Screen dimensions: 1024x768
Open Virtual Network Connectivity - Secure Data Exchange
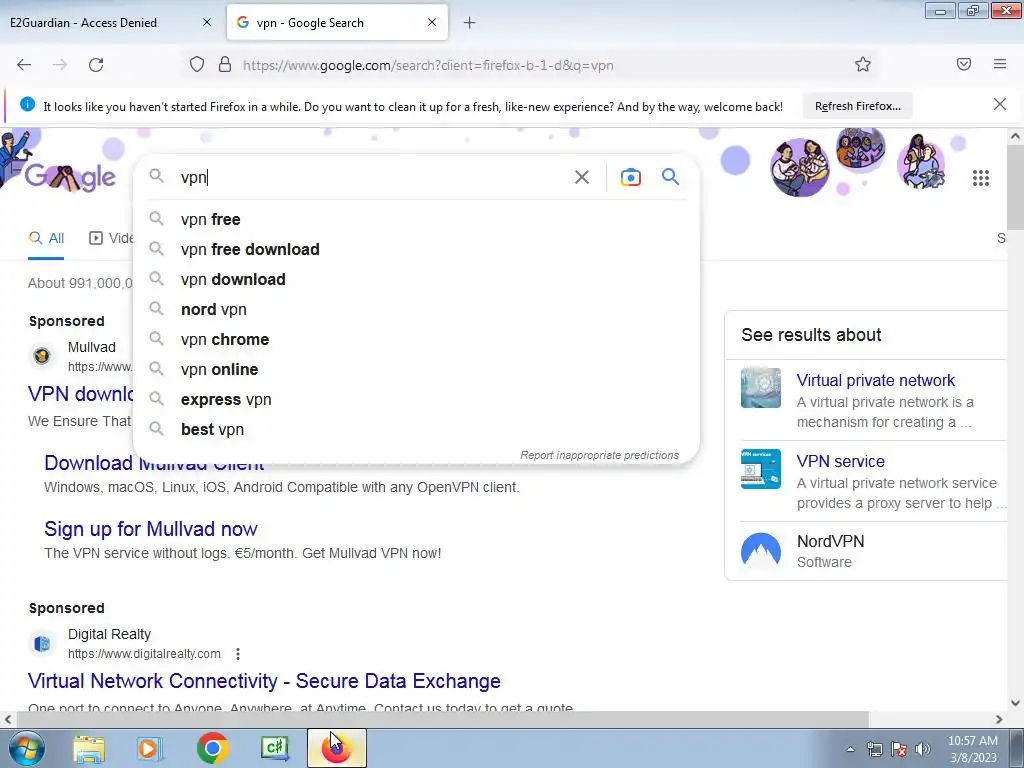(264, 681)
